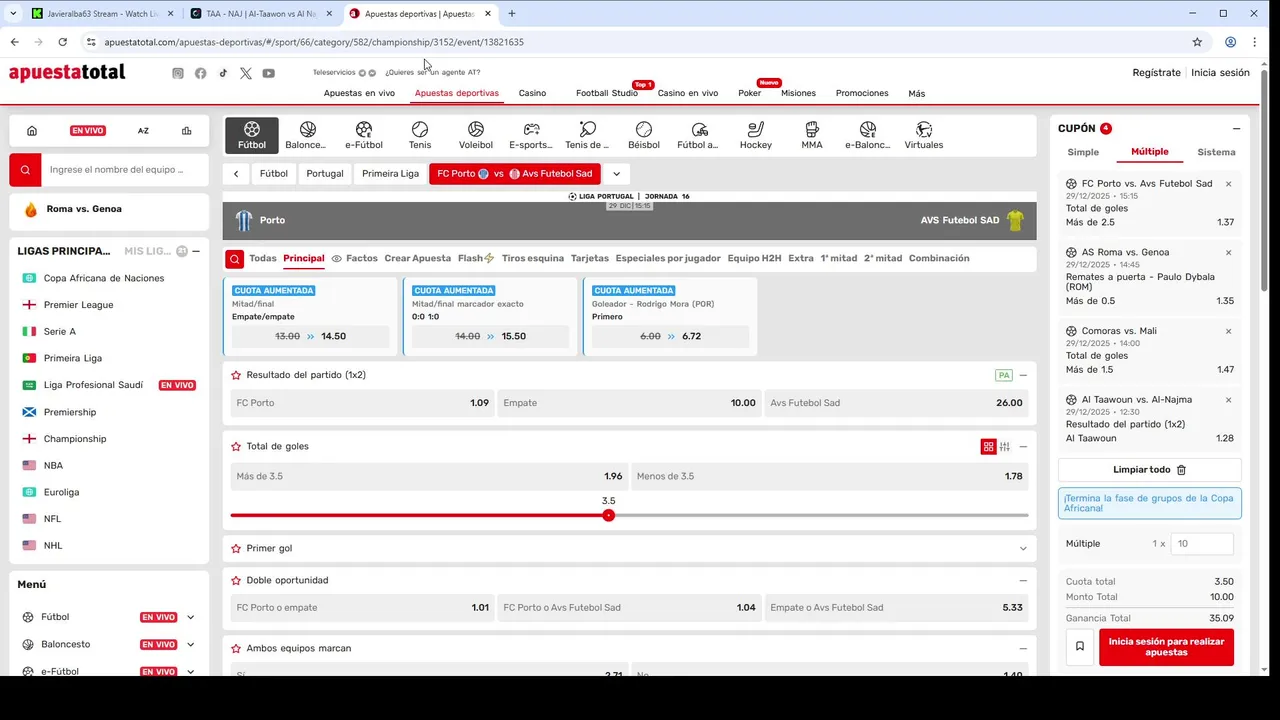Screen dimensions: 1280x720
Task: Favorite the Doble oportunidad market star
Action: 236,580
